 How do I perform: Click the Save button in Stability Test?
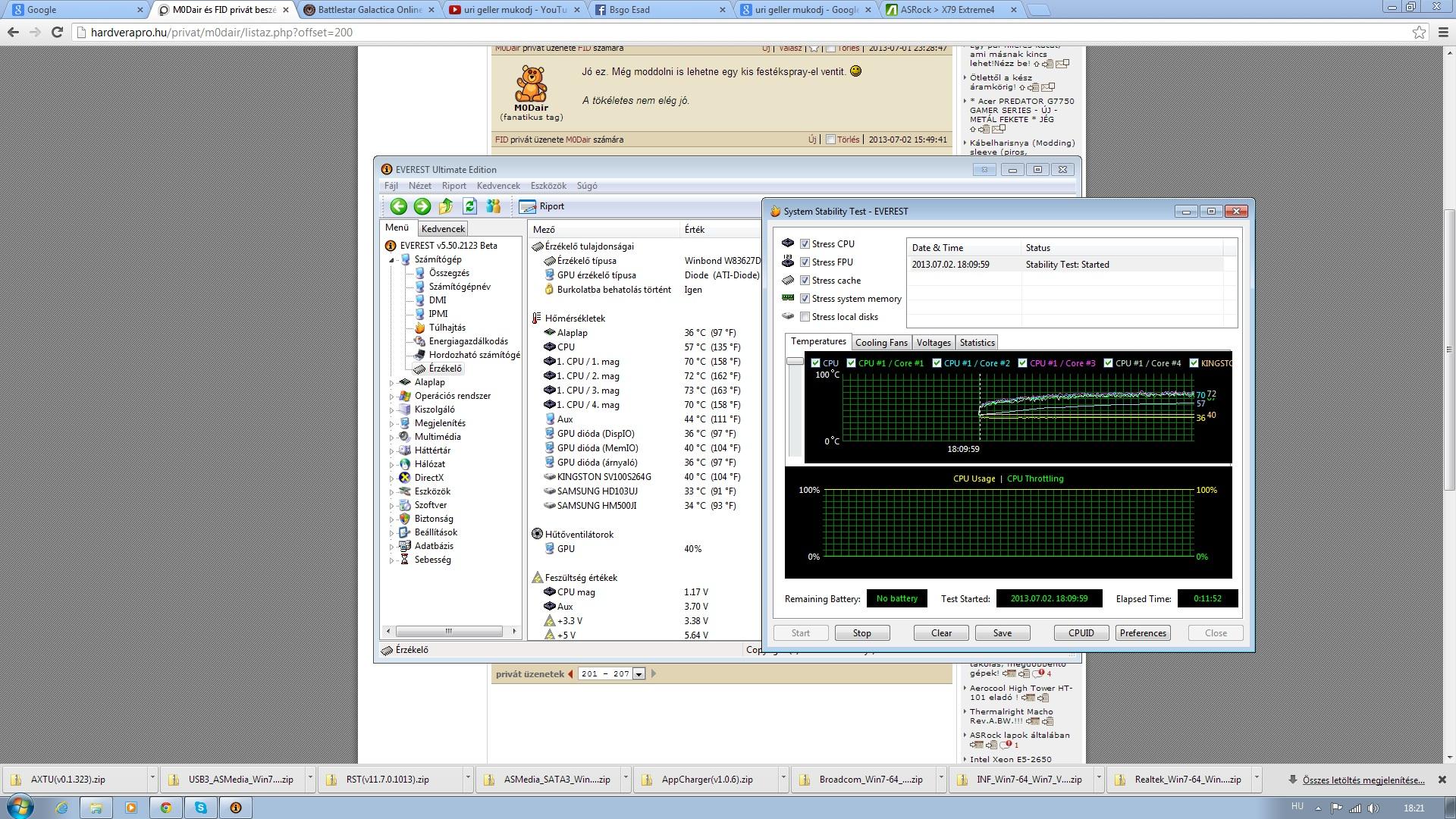(1003, 633)
